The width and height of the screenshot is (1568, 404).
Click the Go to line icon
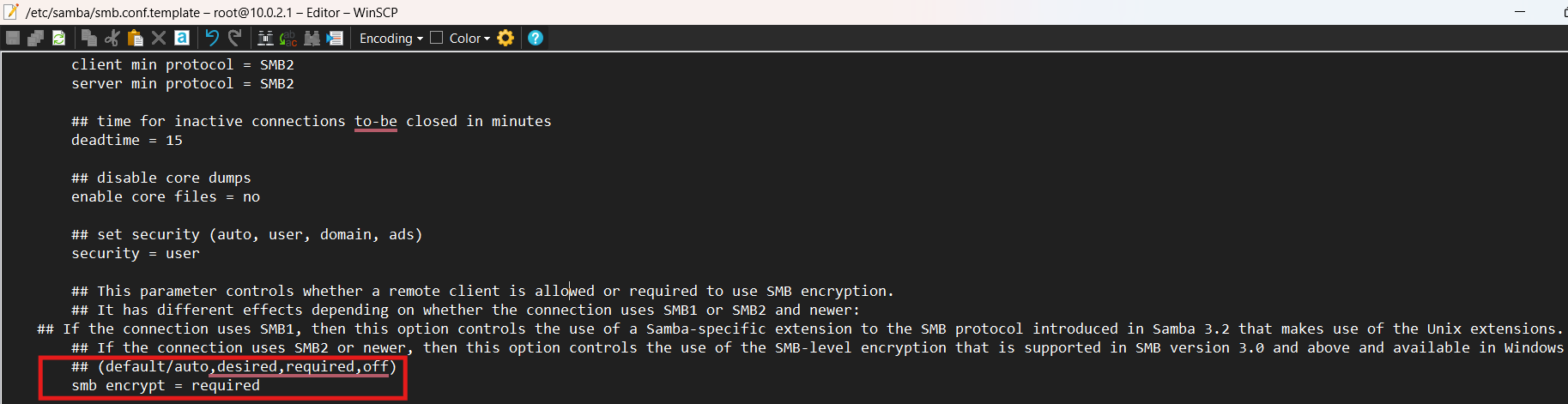[x=335, y=38]
